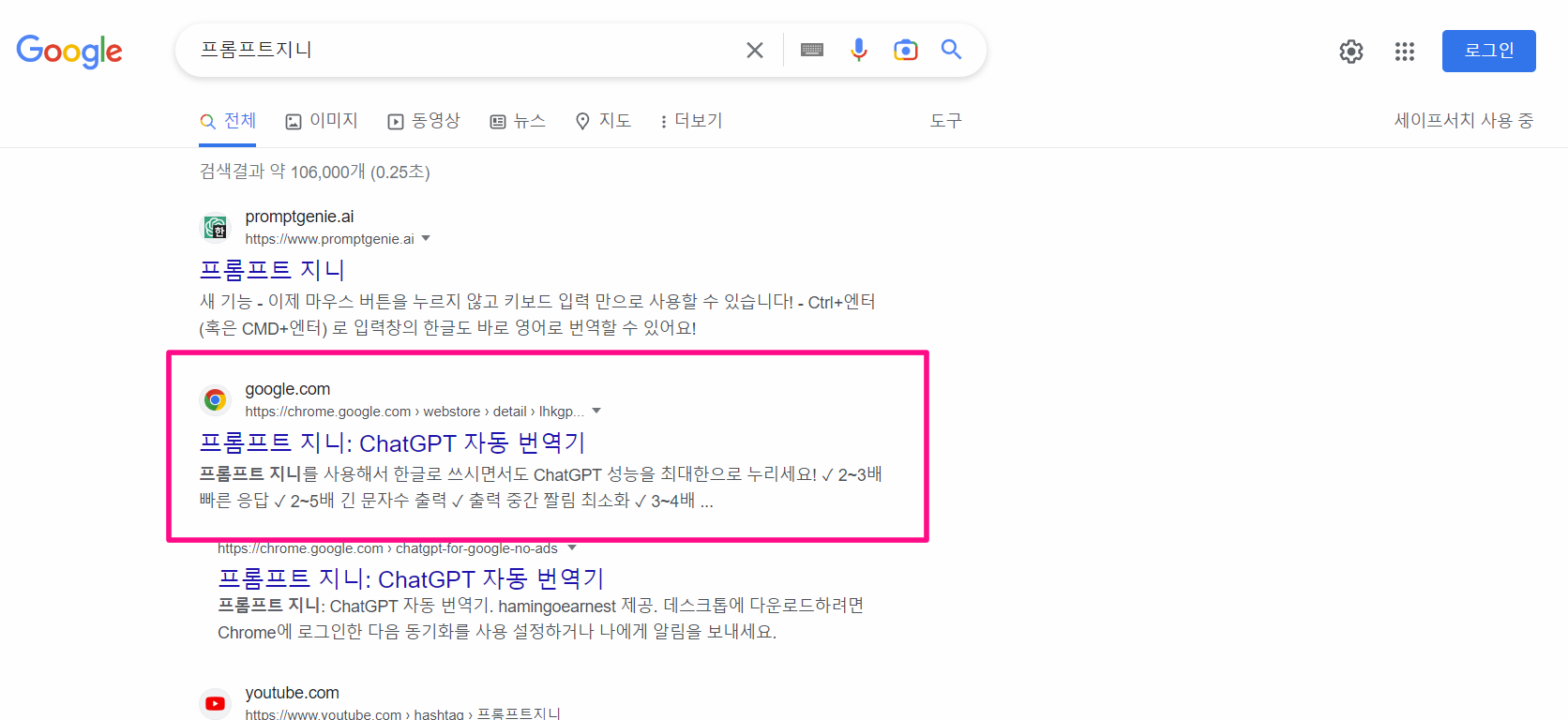Open 세이프서치 사용 중 settings
The image size is (1568, 720).
click(1464, 121)
